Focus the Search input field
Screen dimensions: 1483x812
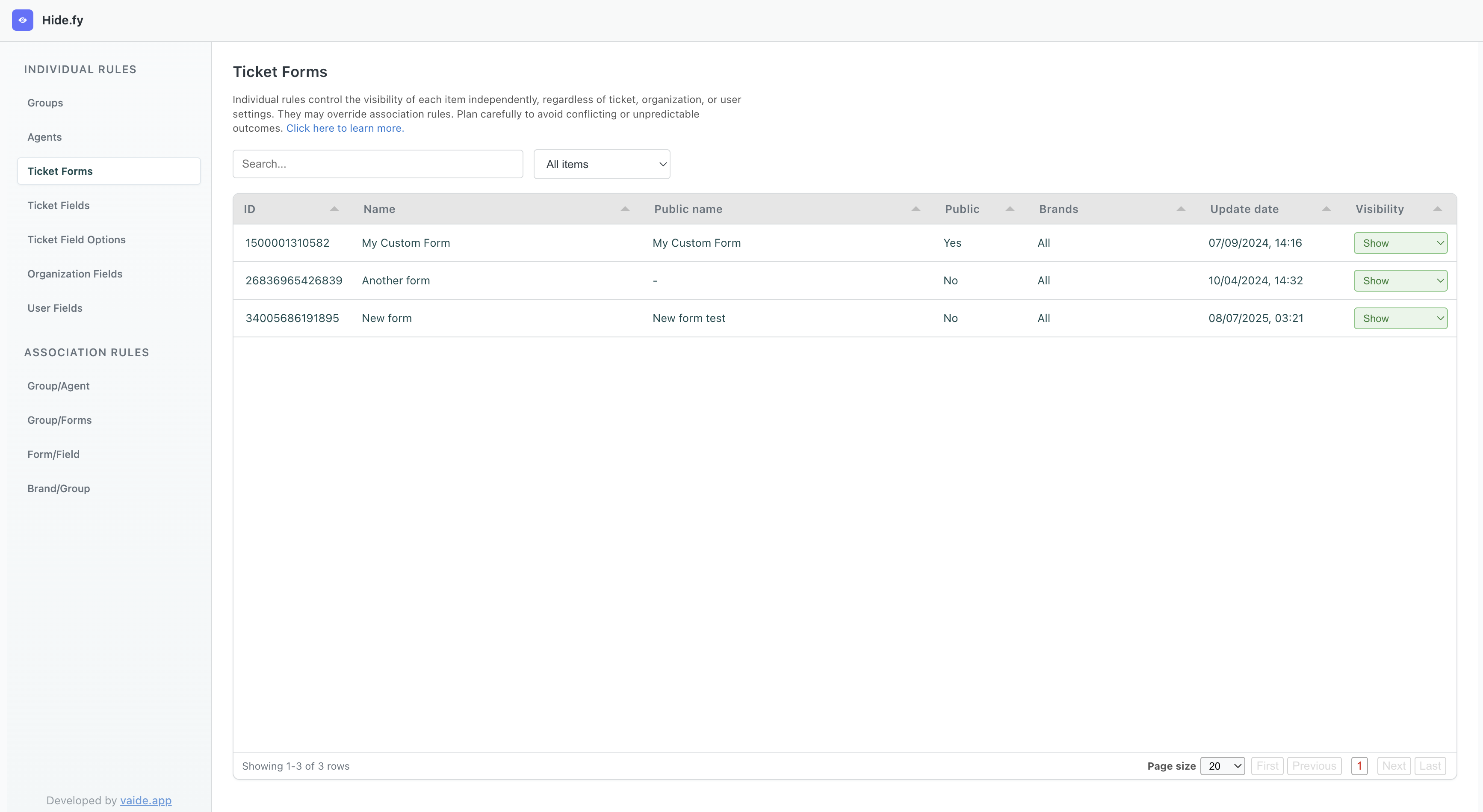point(378,164)
